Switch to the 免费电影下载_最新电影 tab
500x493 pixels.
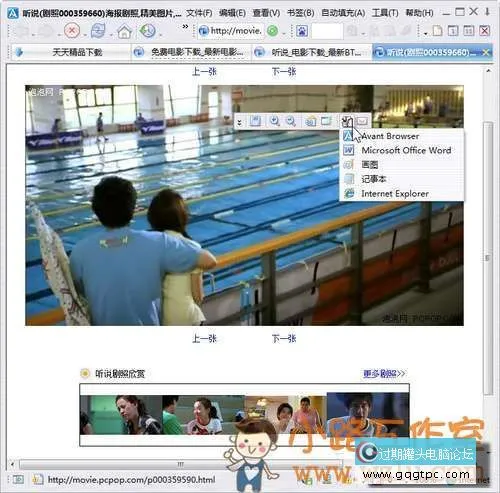(x=191, y=52)
